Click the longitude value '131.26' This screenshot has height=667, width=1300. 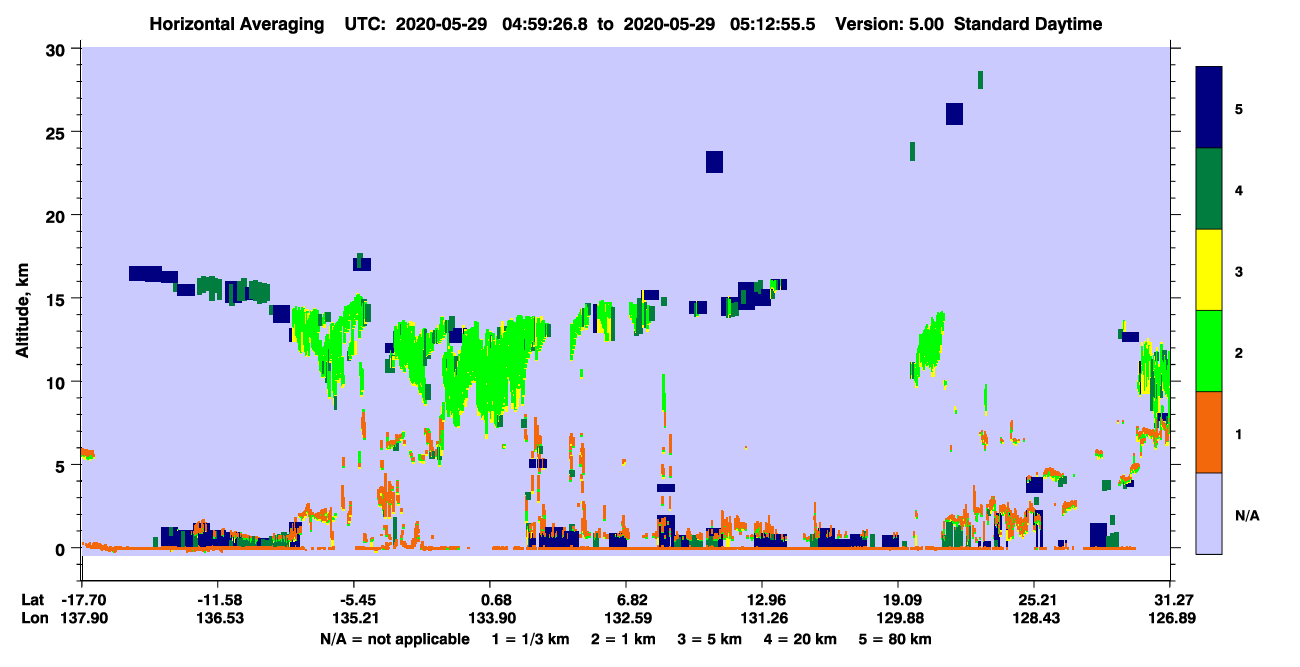pos(762,618)
